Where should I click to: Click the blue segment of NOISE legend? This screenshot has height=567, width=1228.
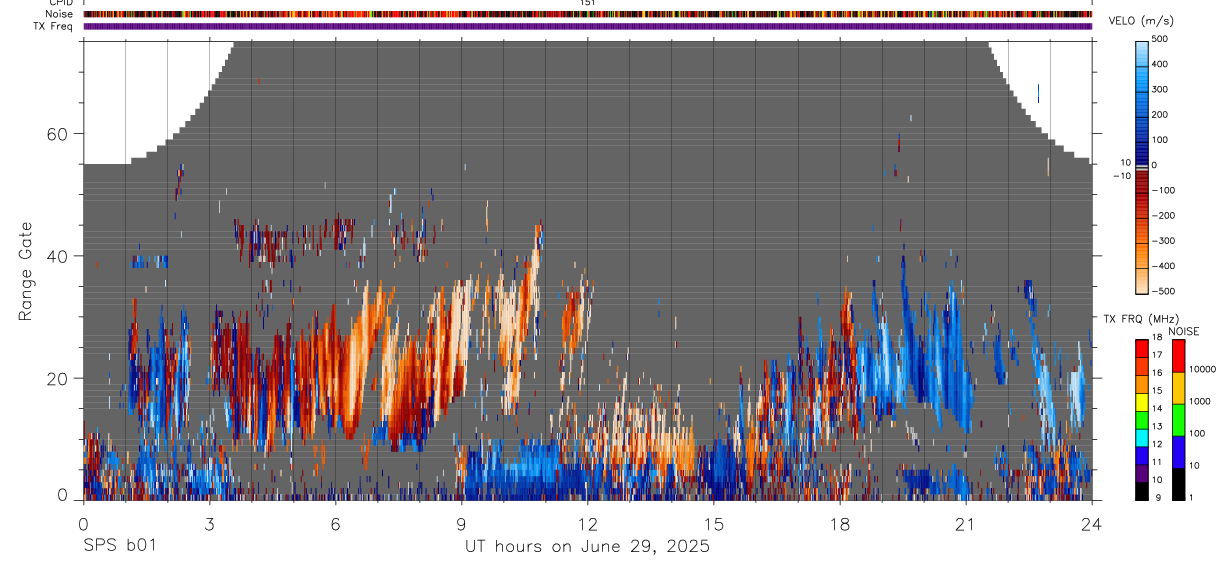point(1179,451)
